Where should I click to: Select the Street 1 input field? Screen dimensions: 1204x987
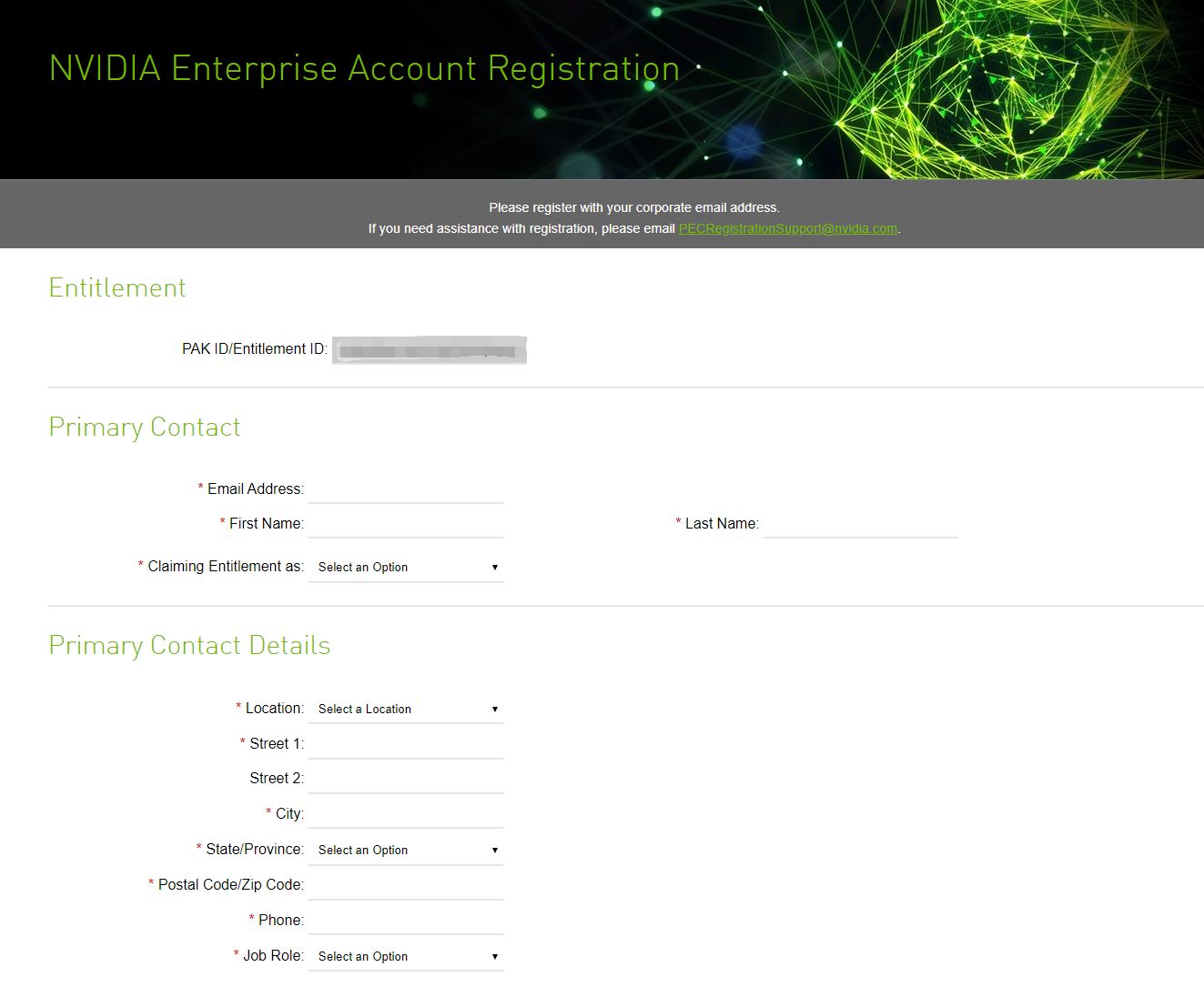coord(406,744)
